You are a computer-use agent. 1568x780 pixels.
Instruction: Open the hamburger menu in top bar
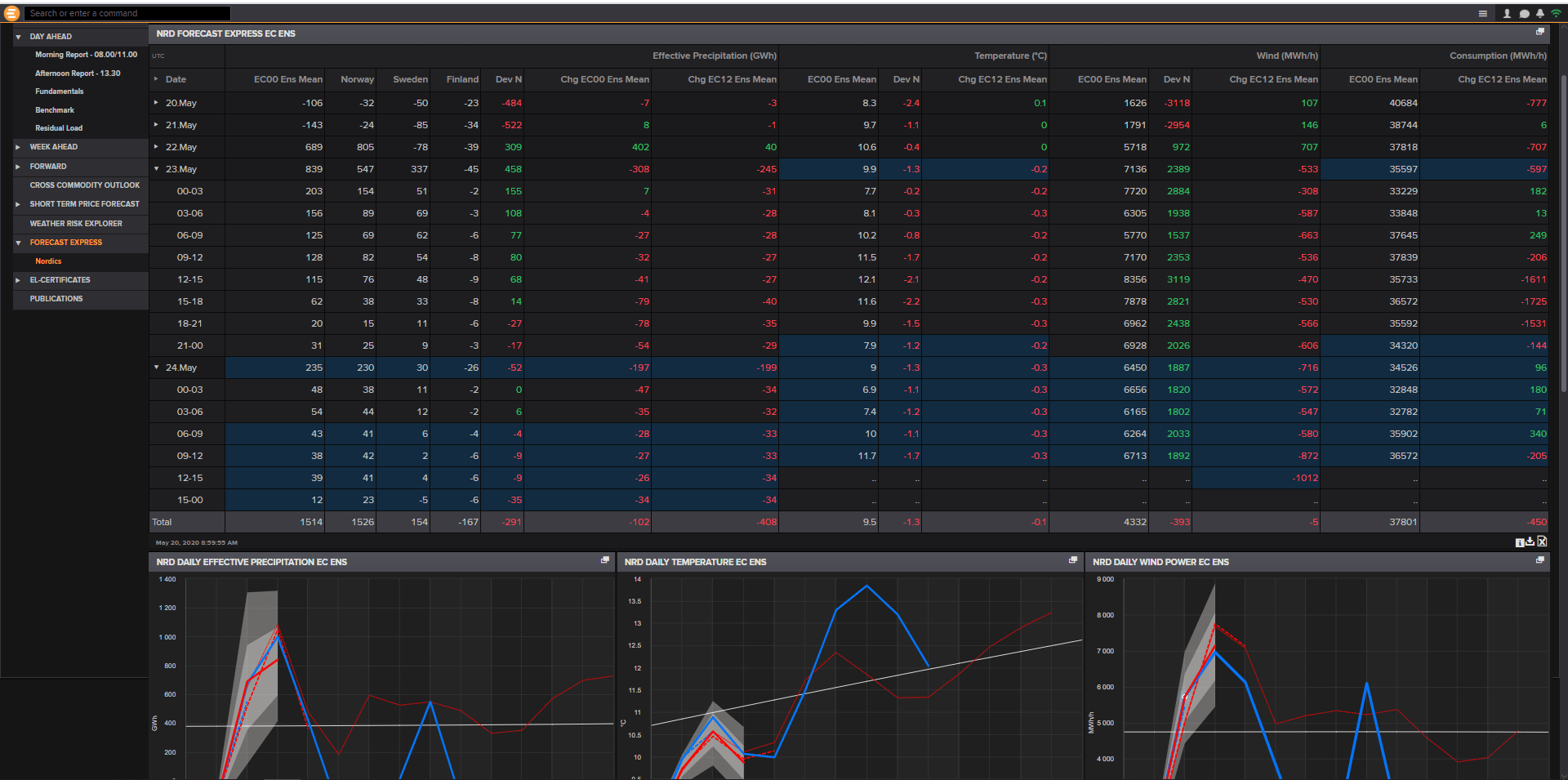tap(1482, 13)
